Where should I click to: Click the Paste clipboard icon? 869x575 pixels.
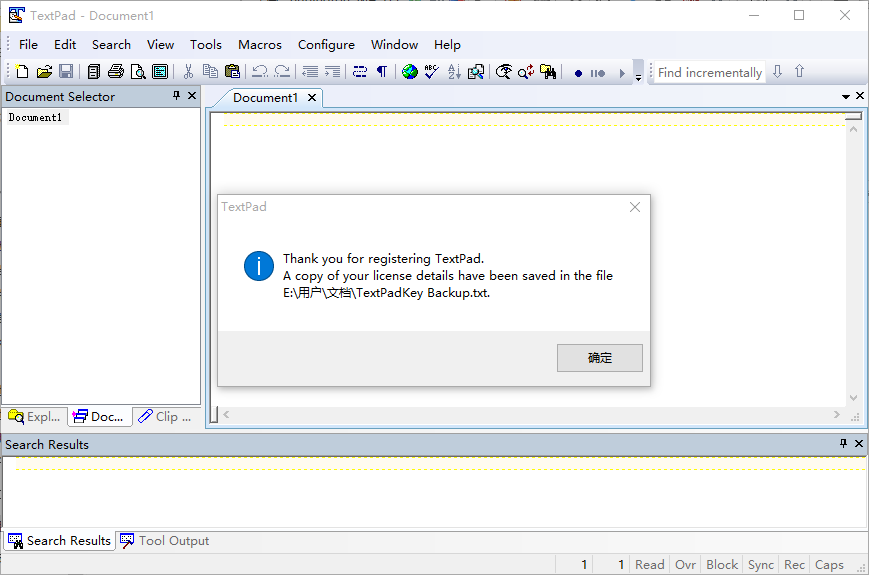click(232, 72)
